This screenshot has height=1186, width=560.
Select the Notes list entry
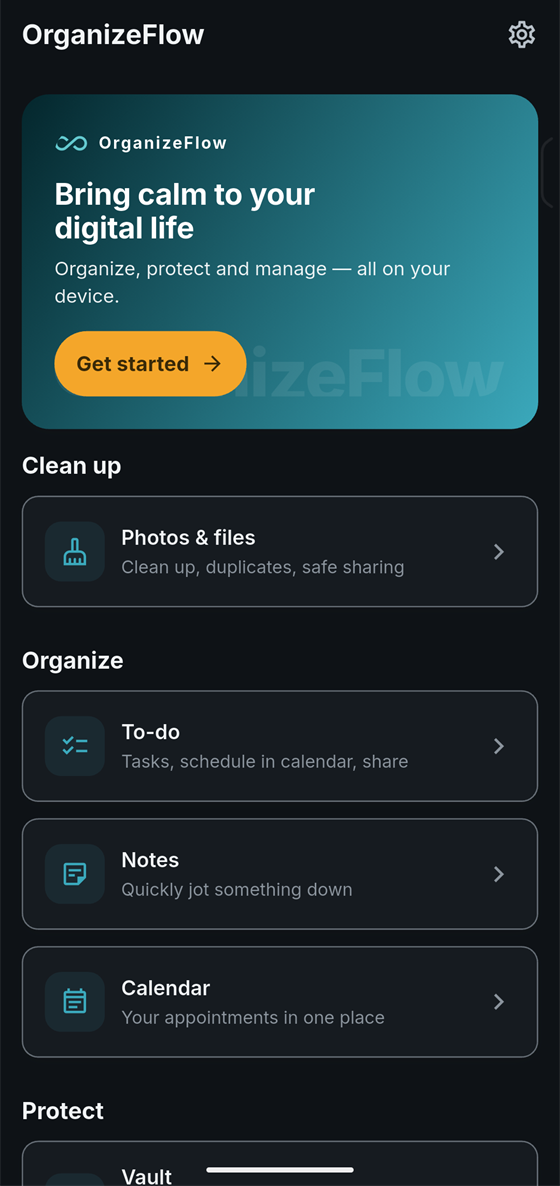[x=280, y=874]
